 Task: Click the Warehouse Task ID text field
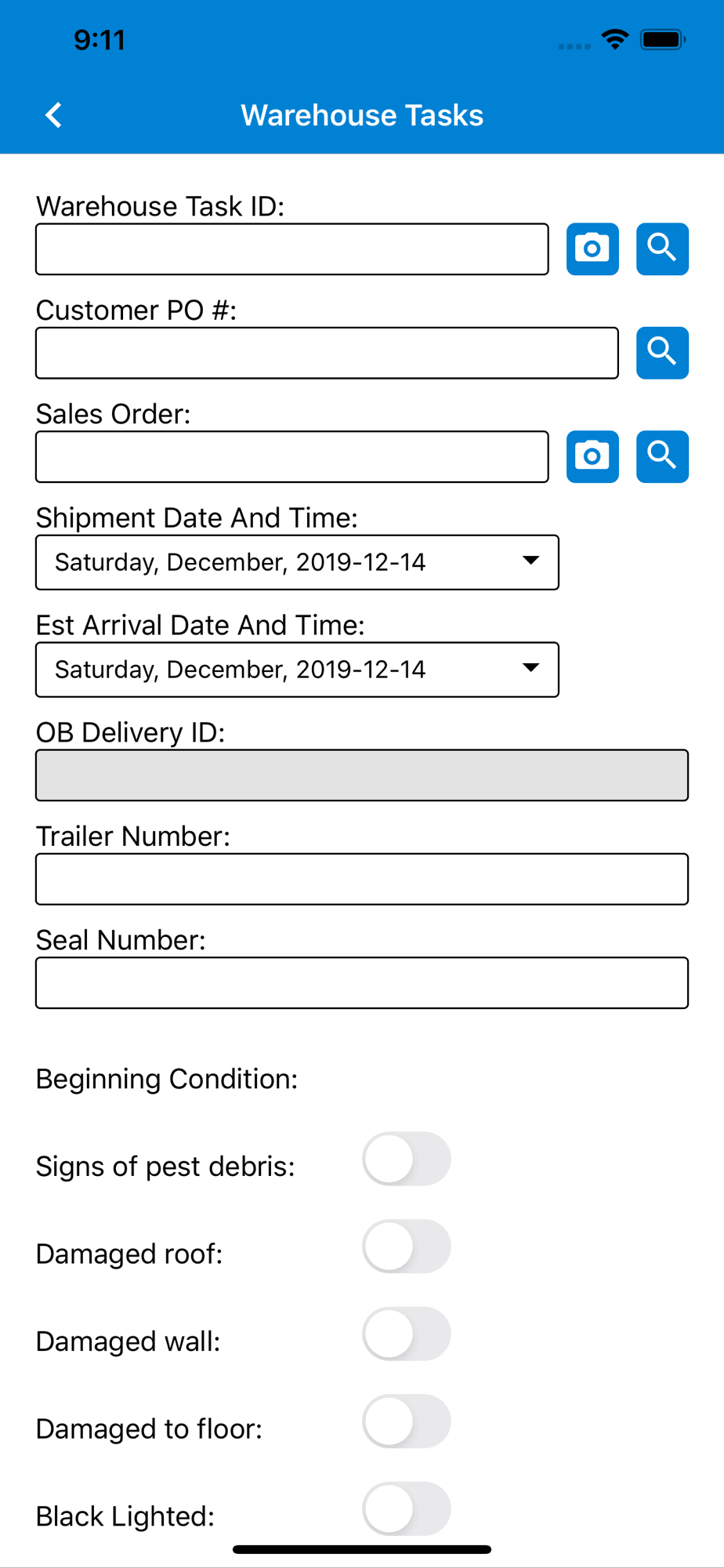[291, 249]
